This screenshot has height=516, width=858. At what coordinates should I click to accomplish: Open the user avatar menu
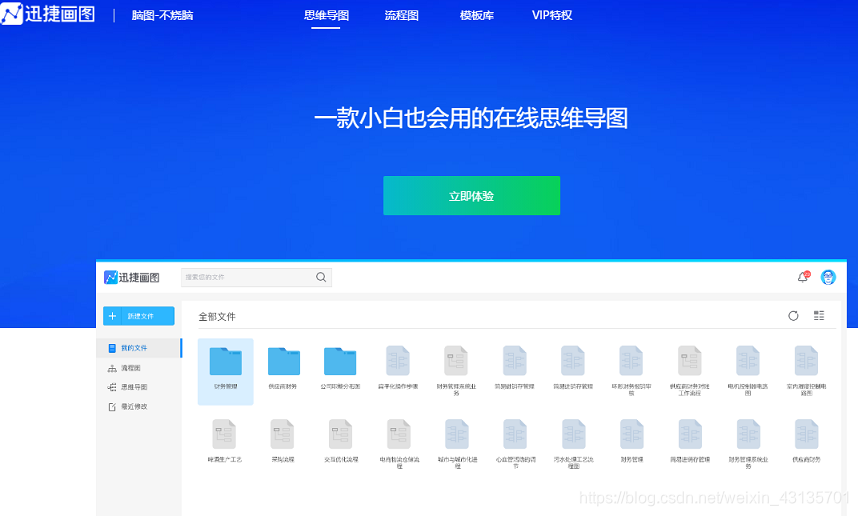(828, 277)
